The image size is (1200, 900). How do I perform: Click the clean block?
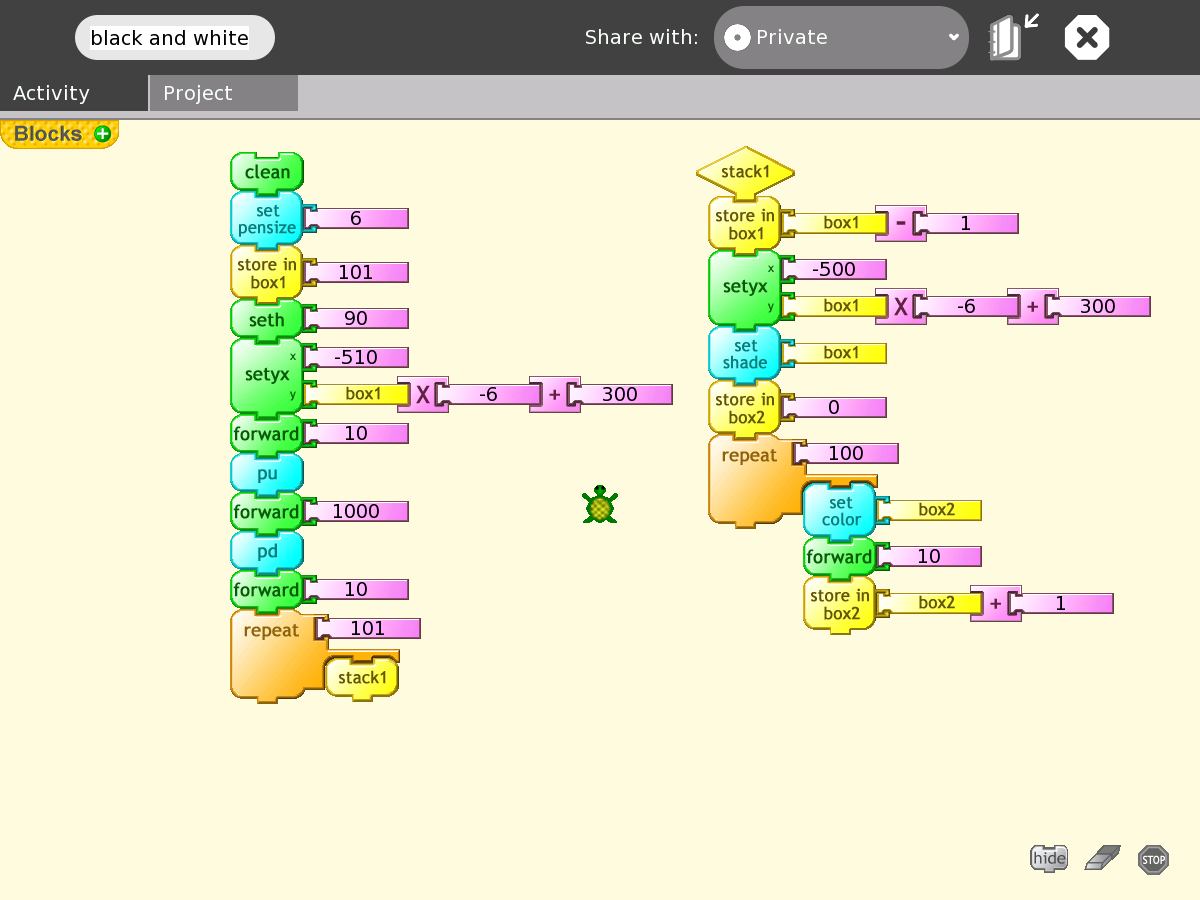pos(267,172)
